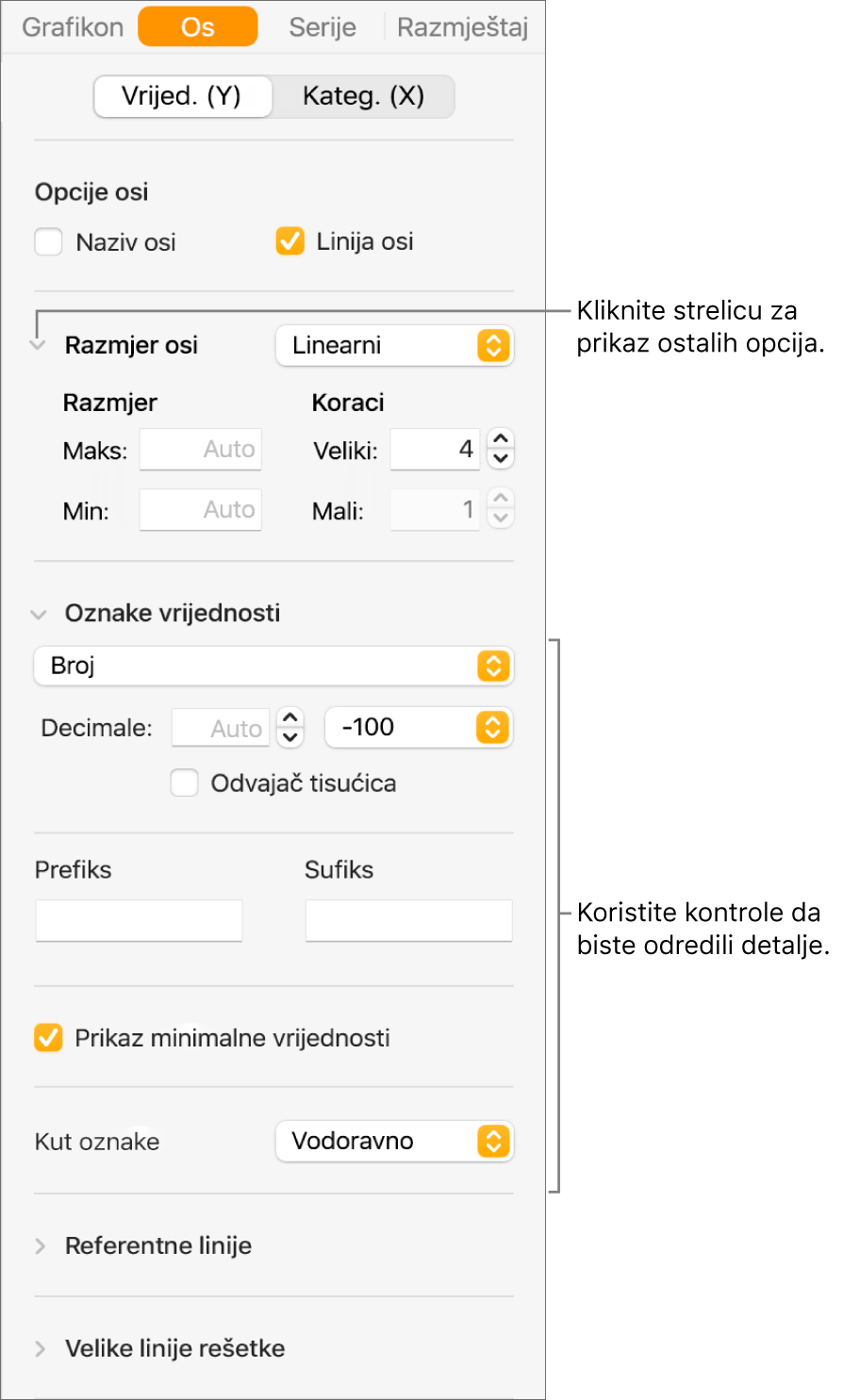Select the Vrijed. (Y) segment
This screenshot has width=843, height=1400.
tap(182, 96)
